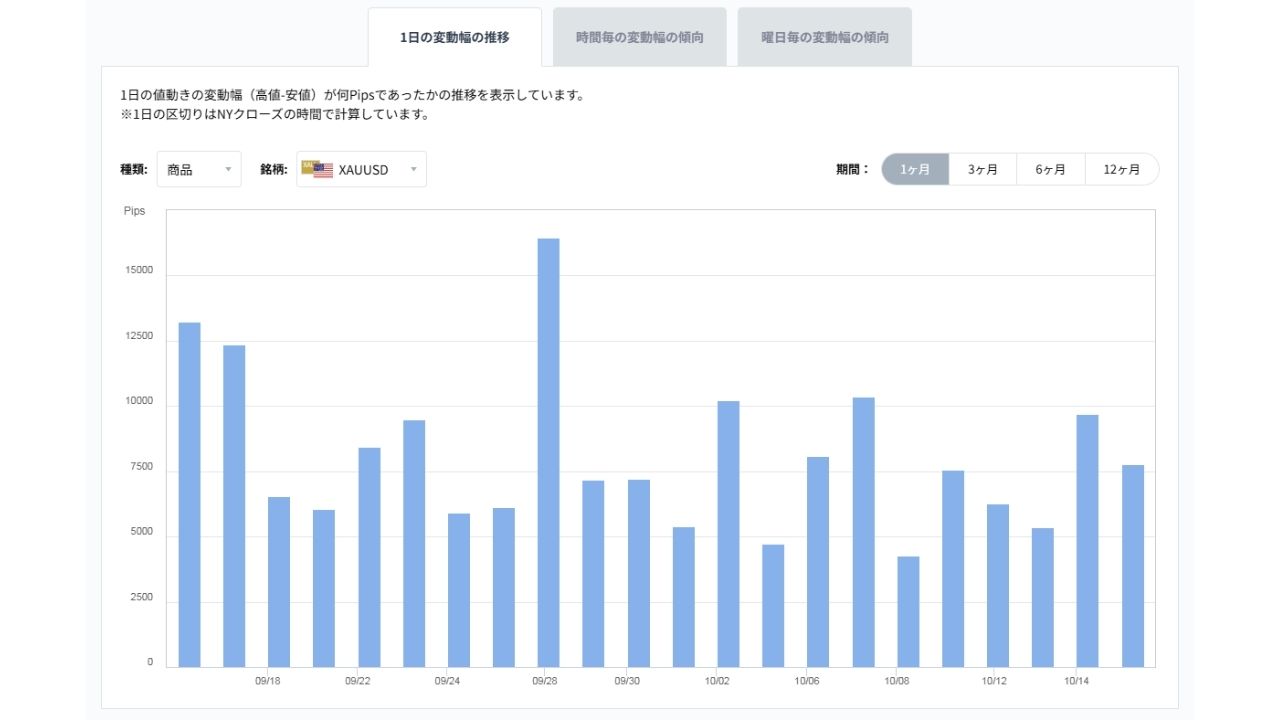
Task: Click the NYクローズ note text
Action: click(x=274, y=114)
